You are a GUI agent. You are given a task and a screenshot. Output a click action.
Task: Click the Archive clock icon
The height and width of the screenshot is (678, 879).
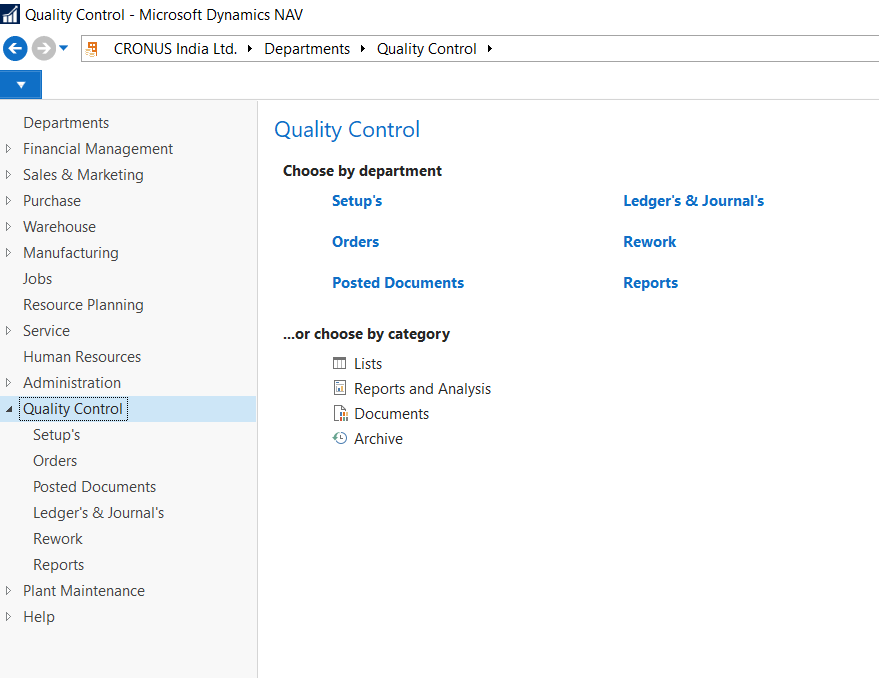click(340, 438)
